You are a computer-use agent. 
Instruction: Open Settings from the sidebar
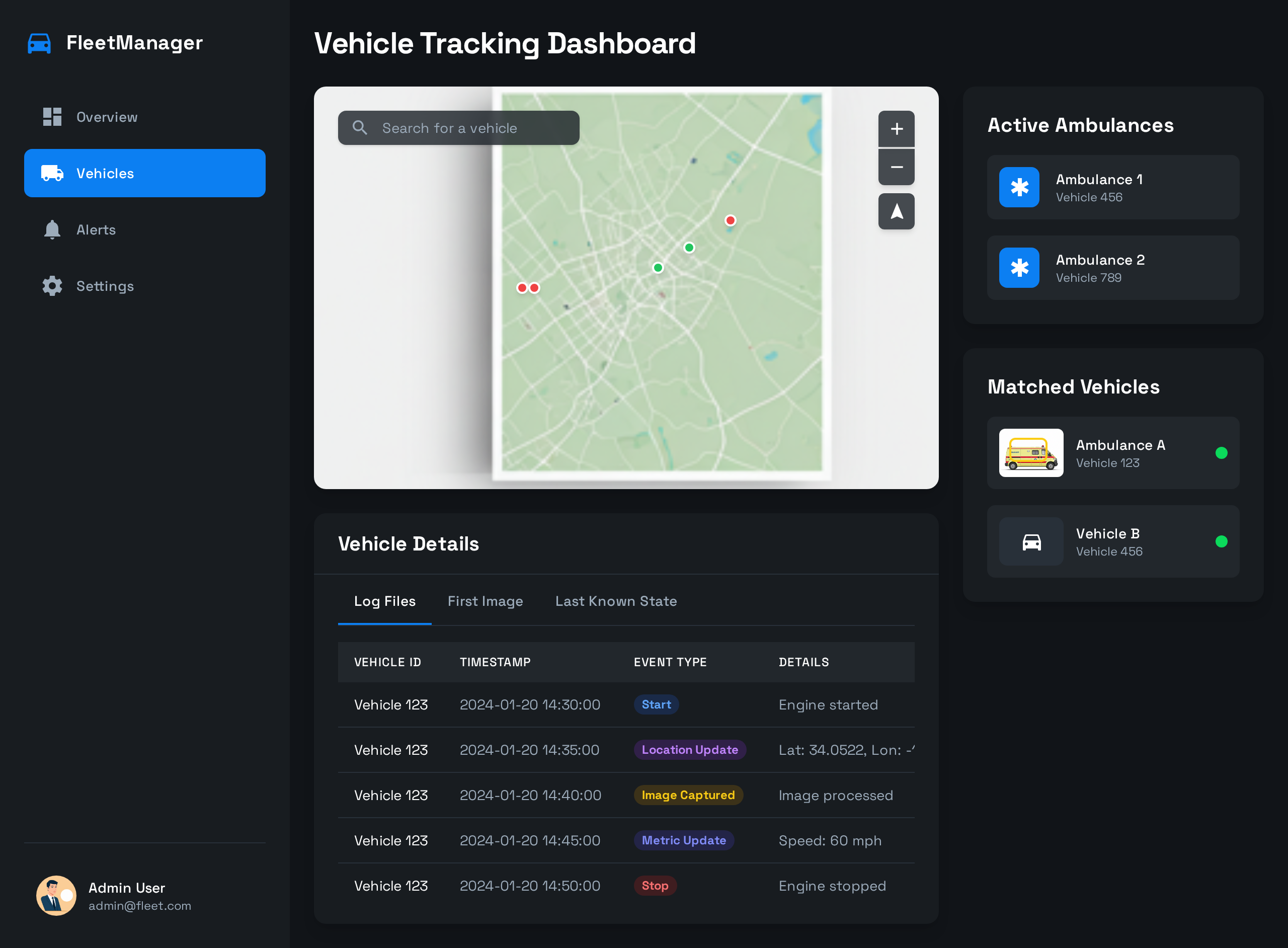tap(105, 286)
